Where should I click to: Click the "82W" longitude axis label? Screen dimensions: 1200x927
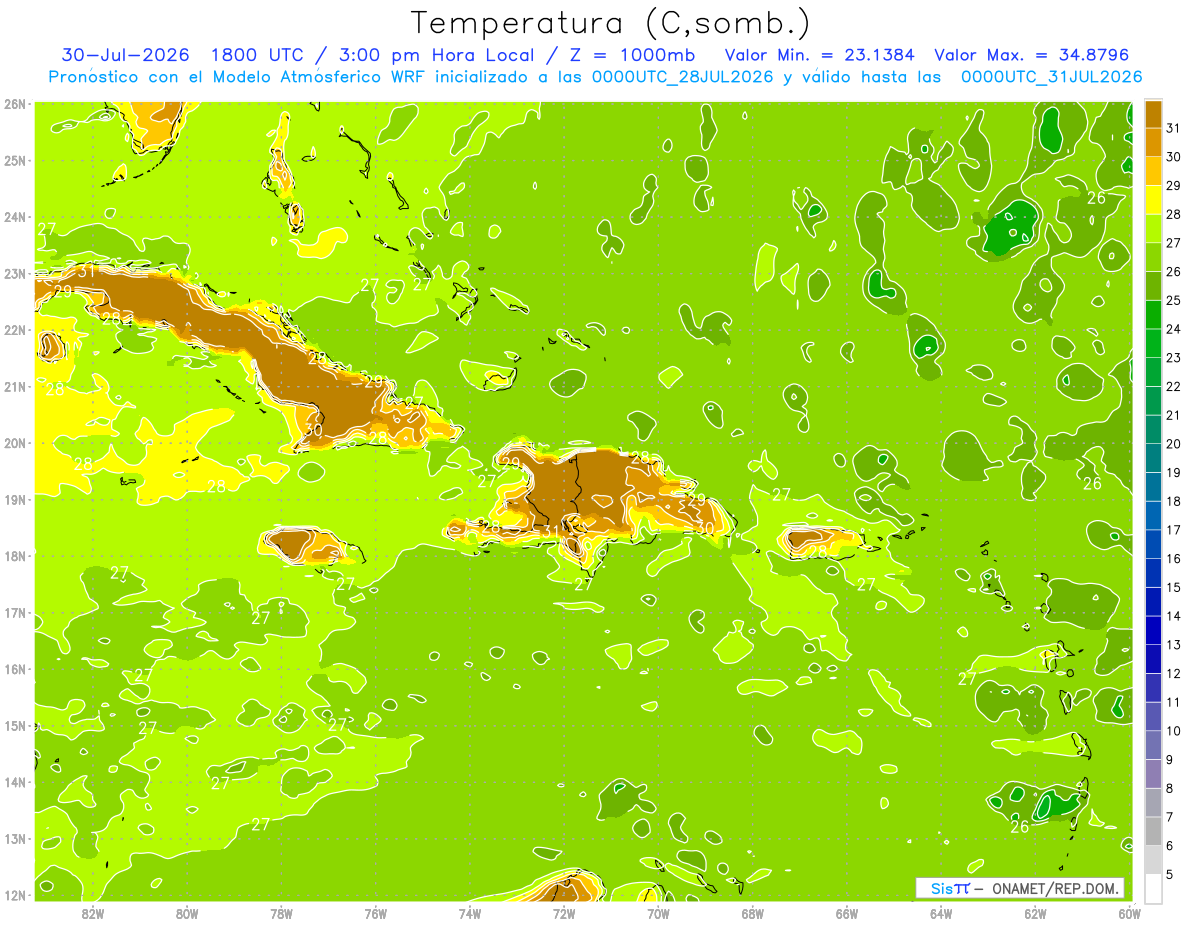click(92, 913)
